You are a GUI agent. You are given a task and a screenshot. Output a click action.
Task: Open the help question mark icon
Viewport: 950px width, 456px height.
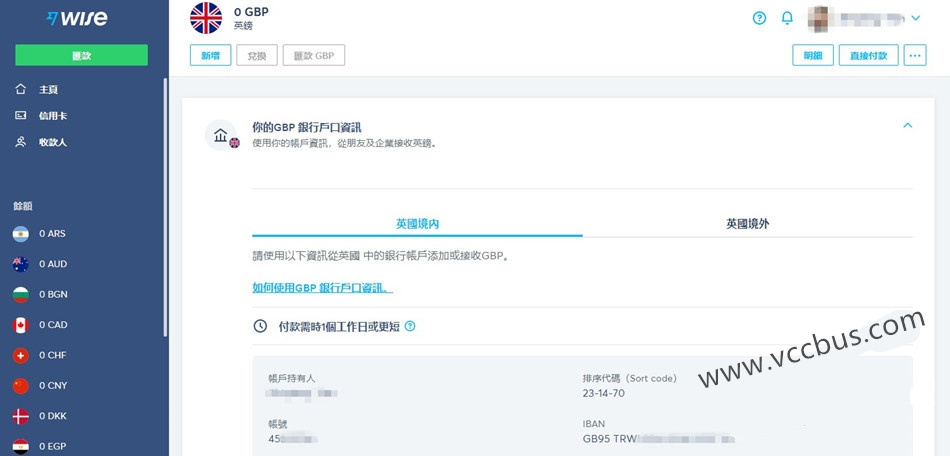[x=759, y=18]
